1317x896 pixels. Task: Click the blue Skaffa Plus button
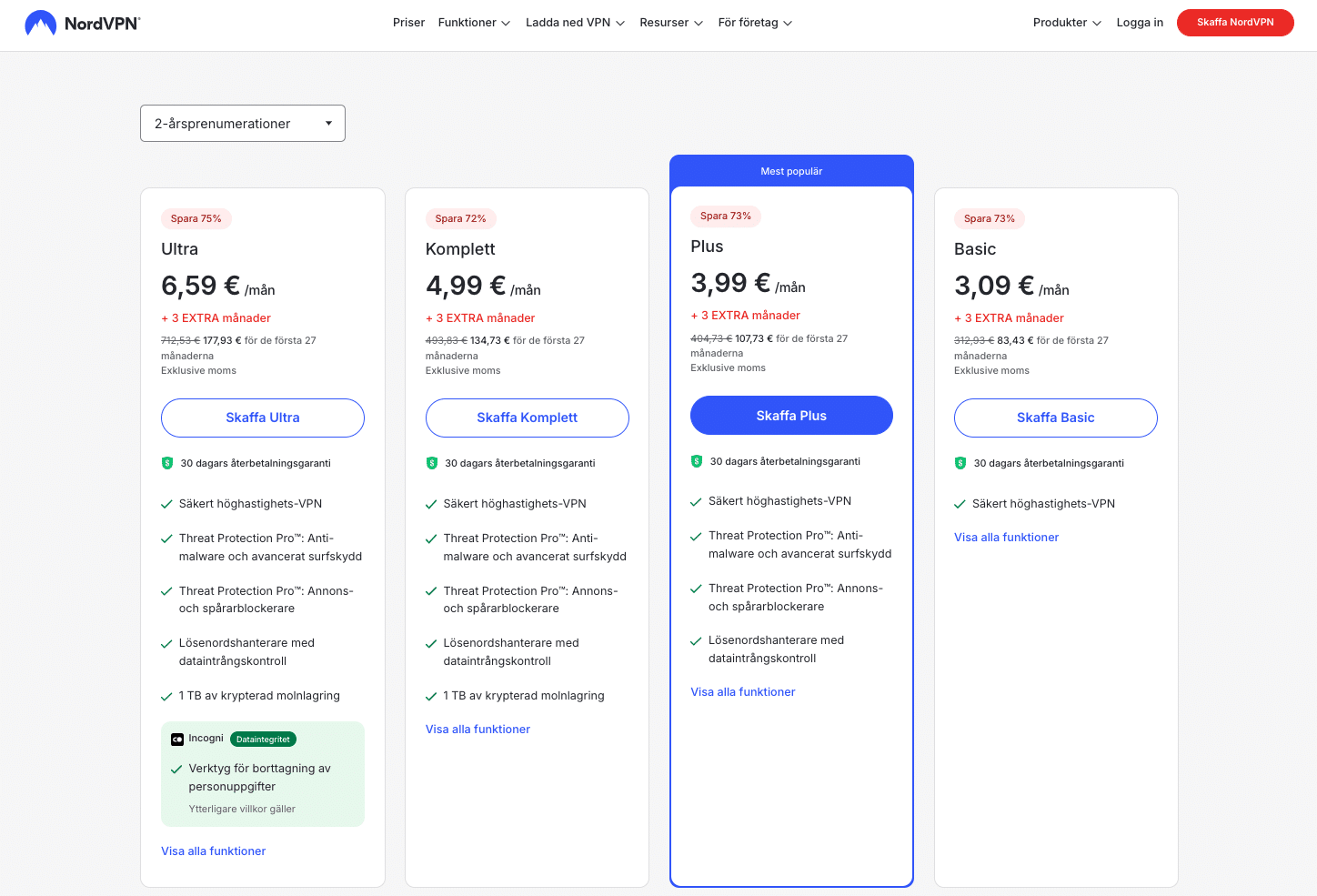791,416
